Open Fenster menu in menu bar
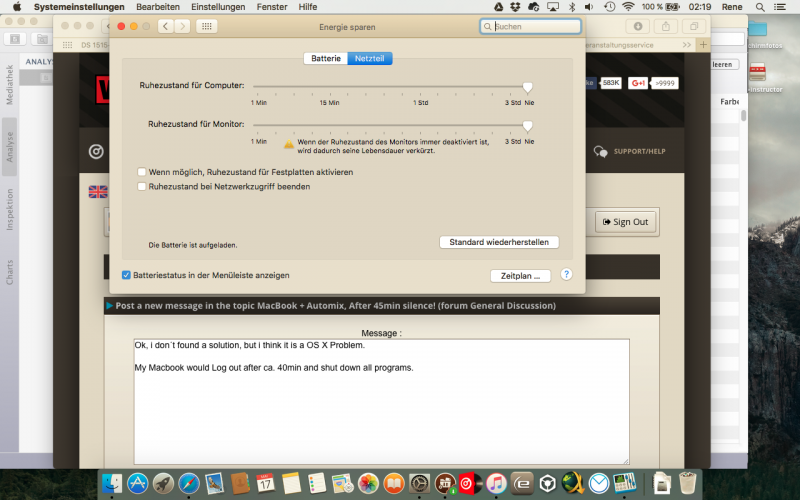 click(x=272, y=7)
